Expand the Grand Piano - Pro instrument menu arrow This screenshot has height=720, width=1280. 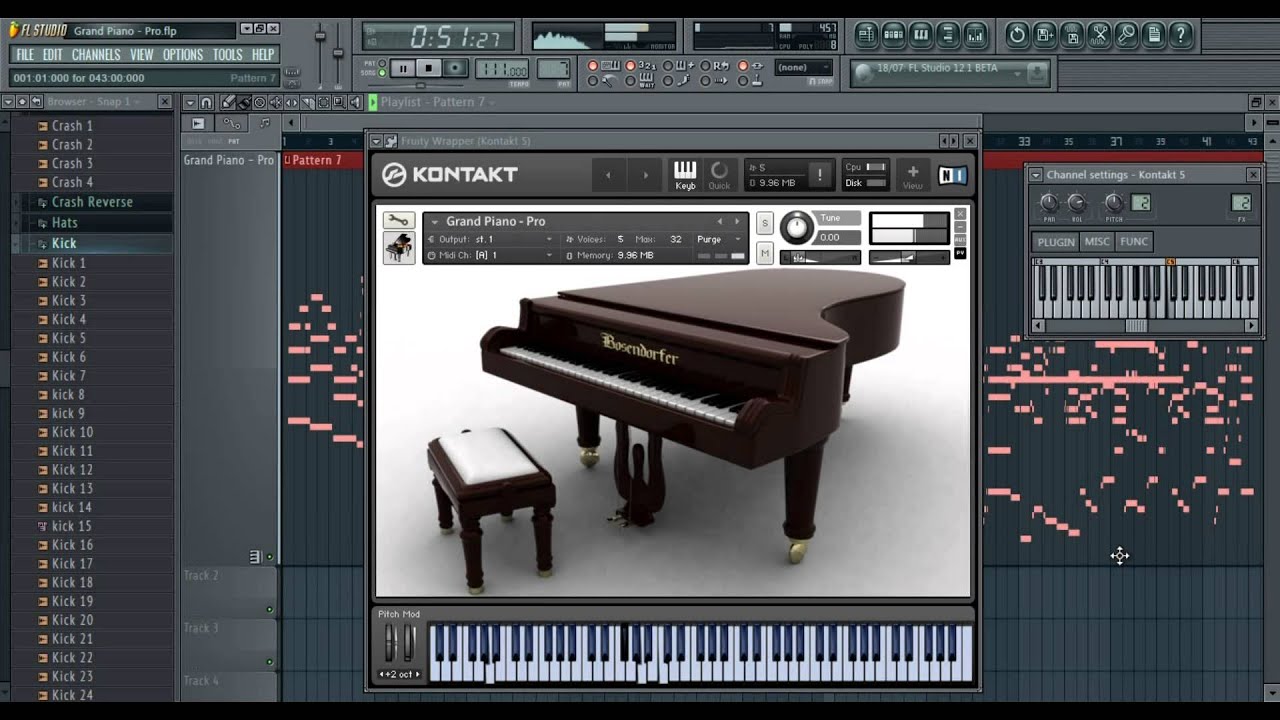click(435, 222)
